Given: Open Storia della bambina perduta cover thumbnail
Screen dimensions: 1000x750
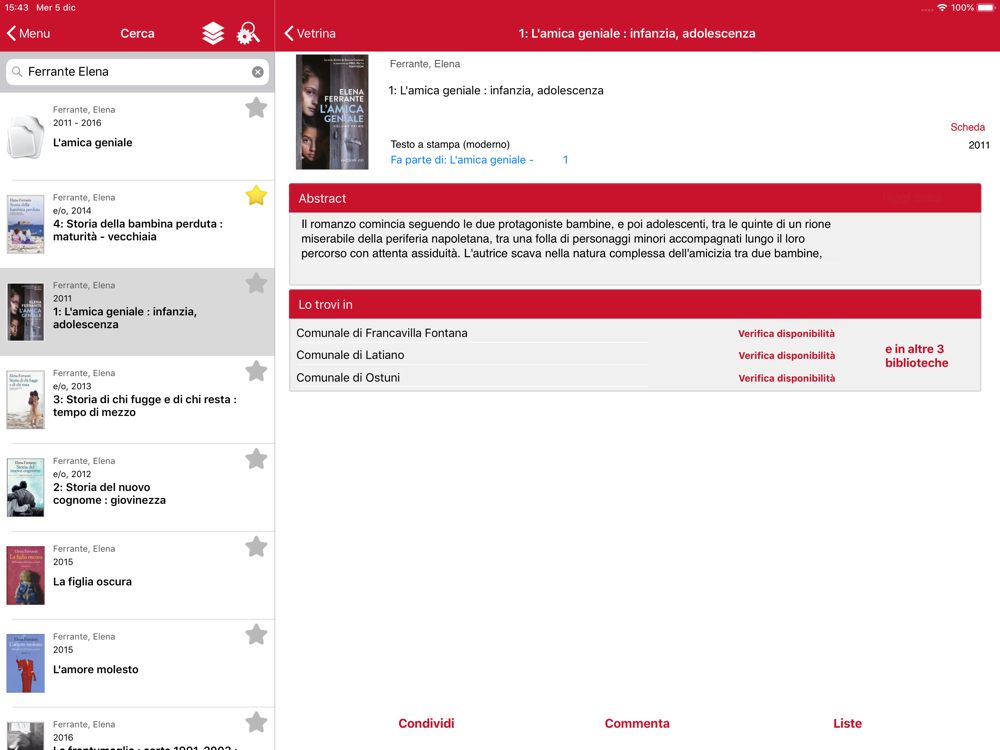Looking at the screenshot, I should tap(26, 224).
